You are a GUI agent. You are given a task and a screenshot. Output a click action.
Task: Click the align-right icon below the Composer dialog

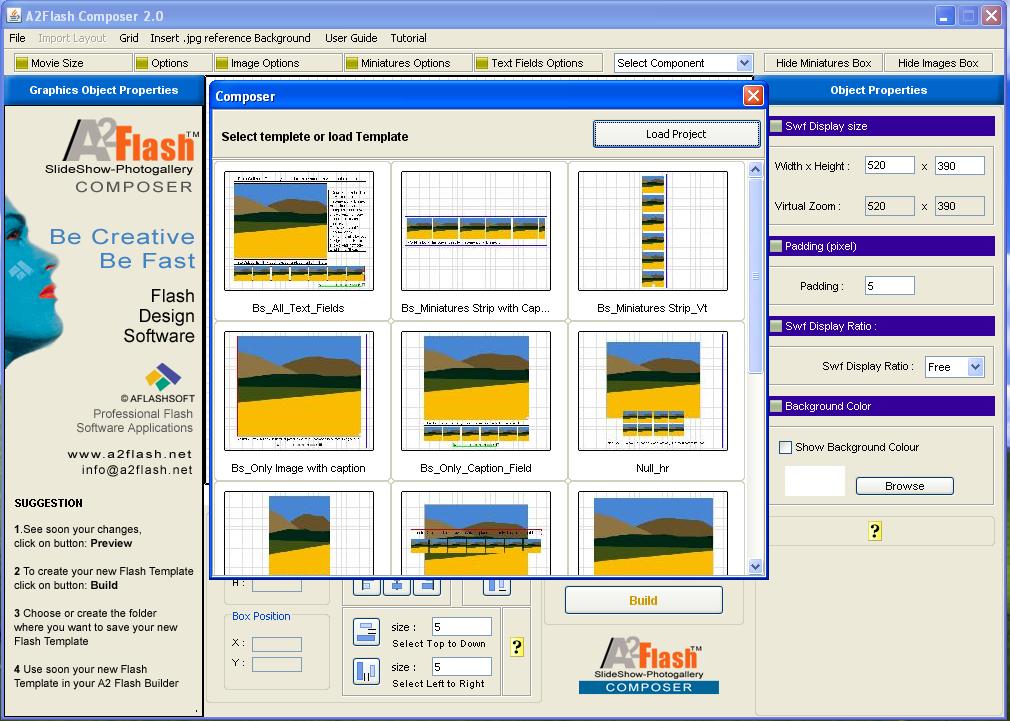coord(427,585)
